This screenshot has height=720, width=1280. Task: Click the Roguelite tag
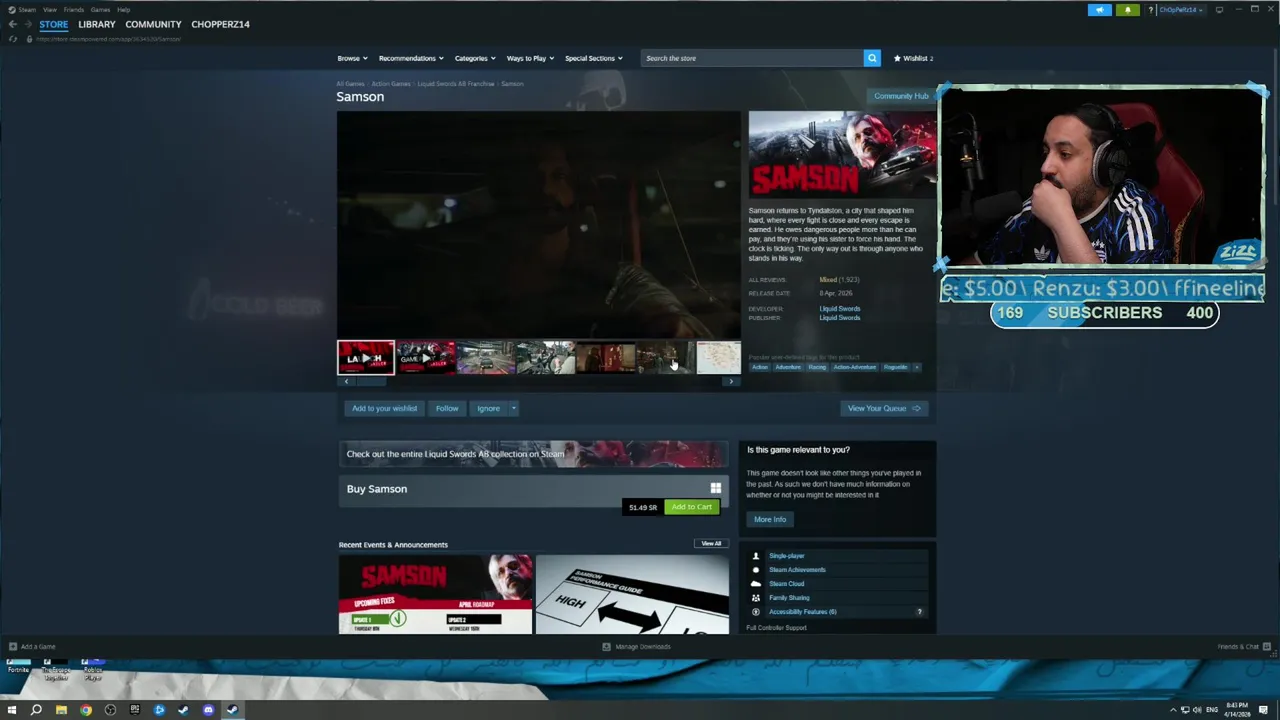pyautogui.click(x=895, y=367)
